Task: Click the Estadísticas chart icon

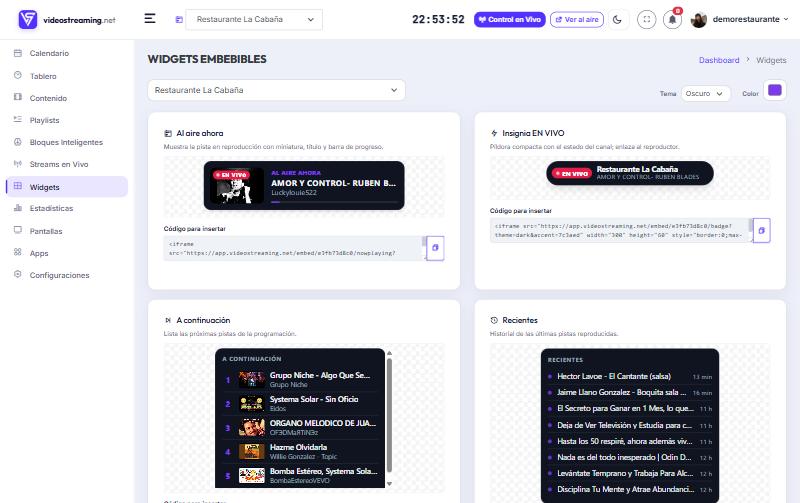Action: click(x=18, y=208)
